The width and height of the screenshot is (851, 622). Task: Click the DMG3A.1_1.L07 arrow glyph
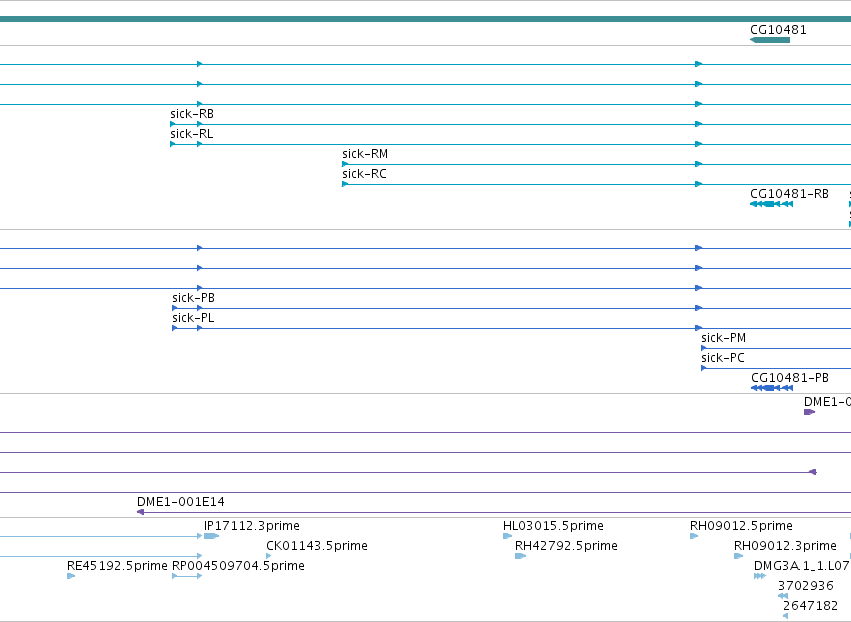(760, 576)
